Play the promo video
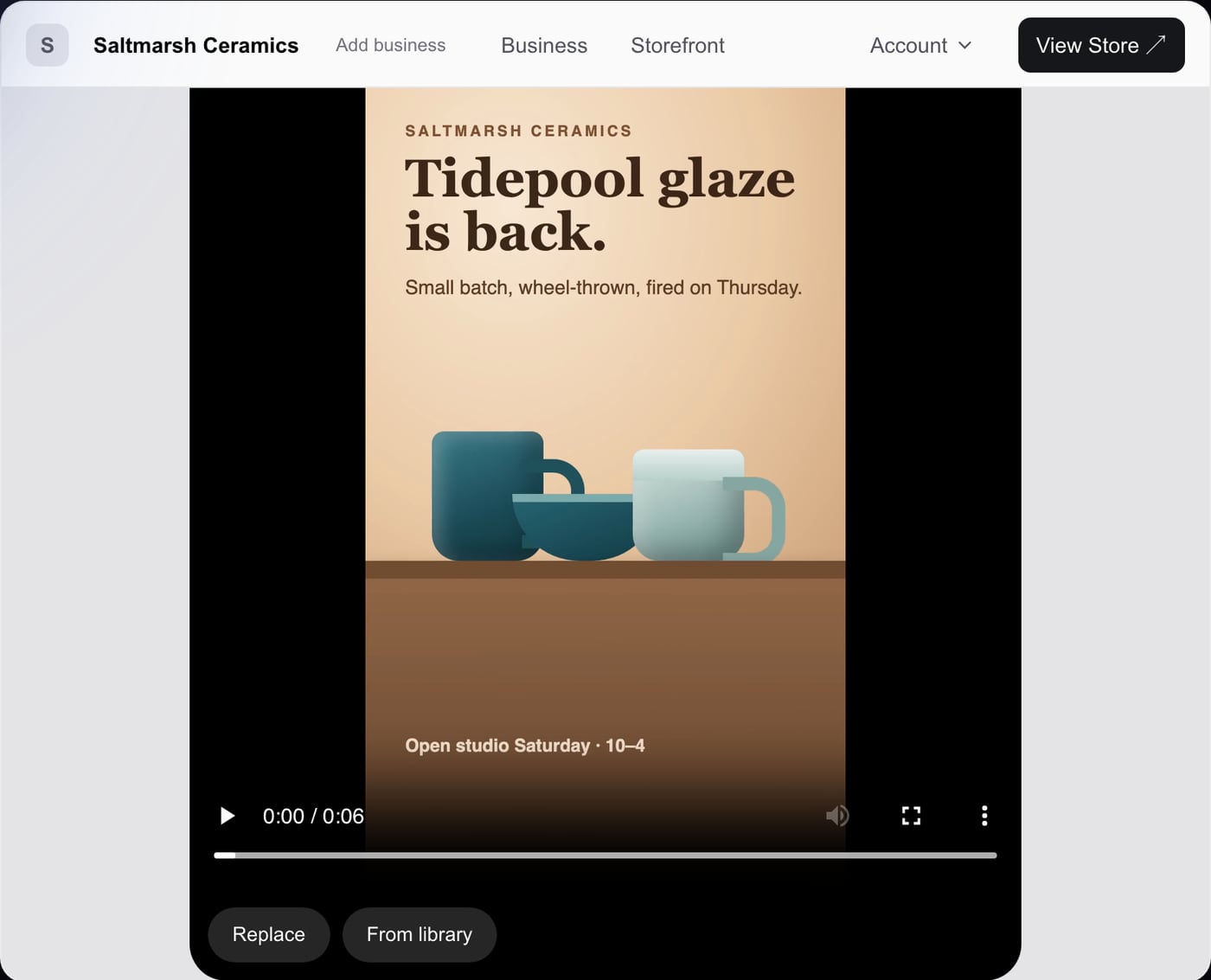Image resolution: width=1211 pixels, height=980 pixels. point(227,816)
